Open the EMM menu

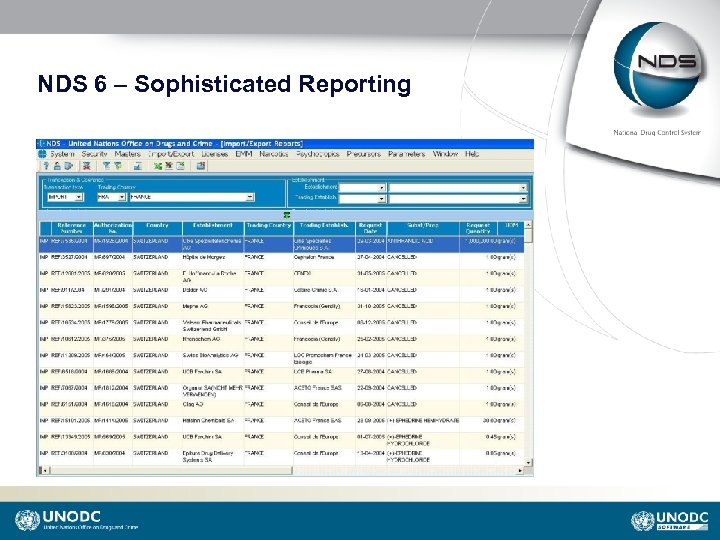pos(243,154)
